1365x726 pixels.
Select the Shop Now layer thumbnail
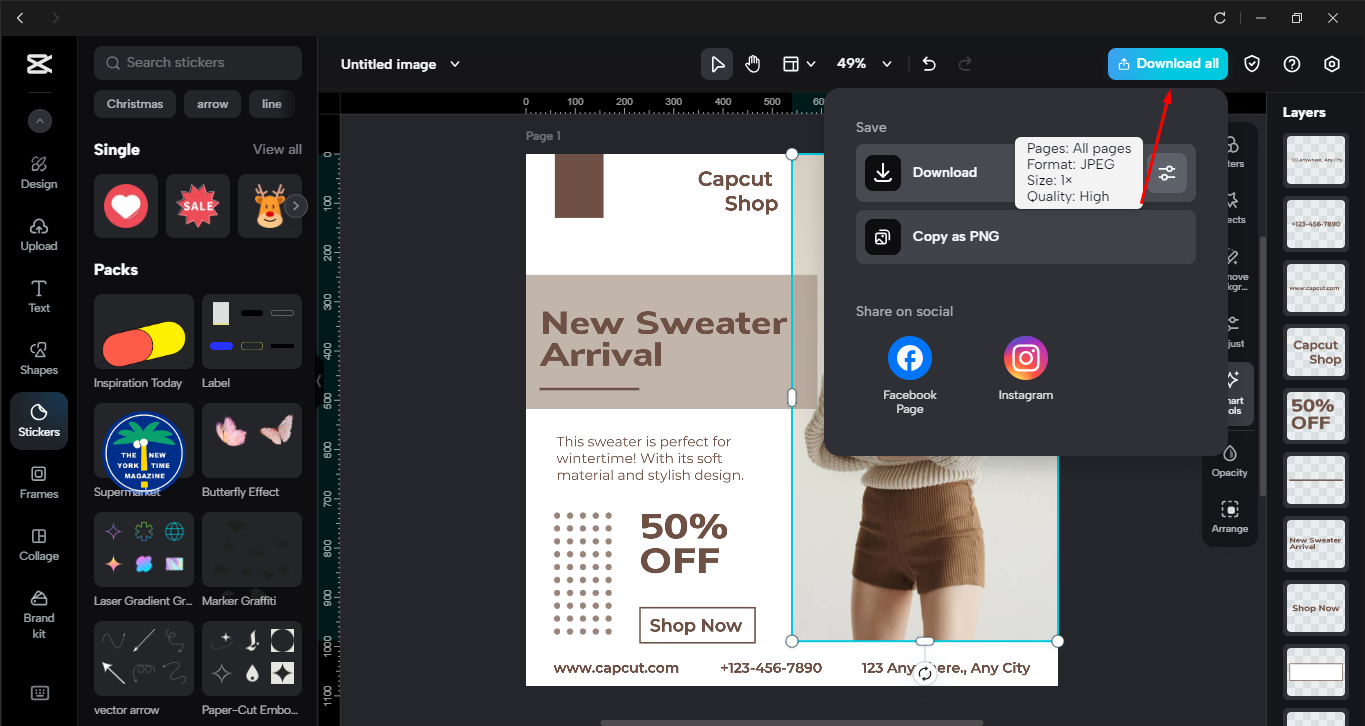click(1315, 608)
